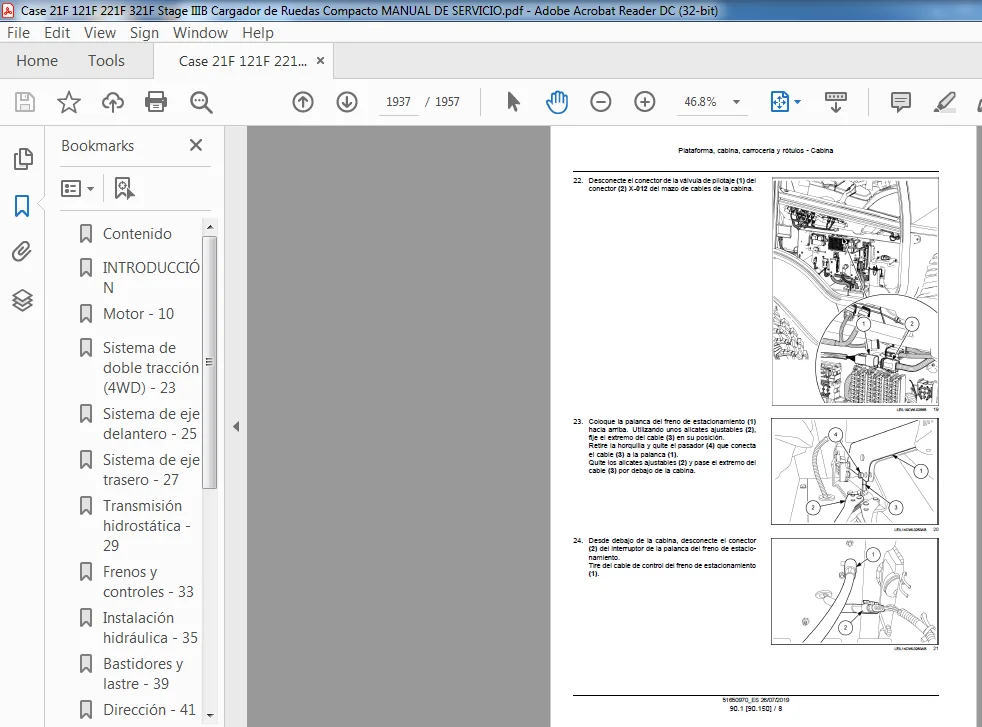Open the Help menu
This screenshot has width=982, height=727.
point(258,33)
